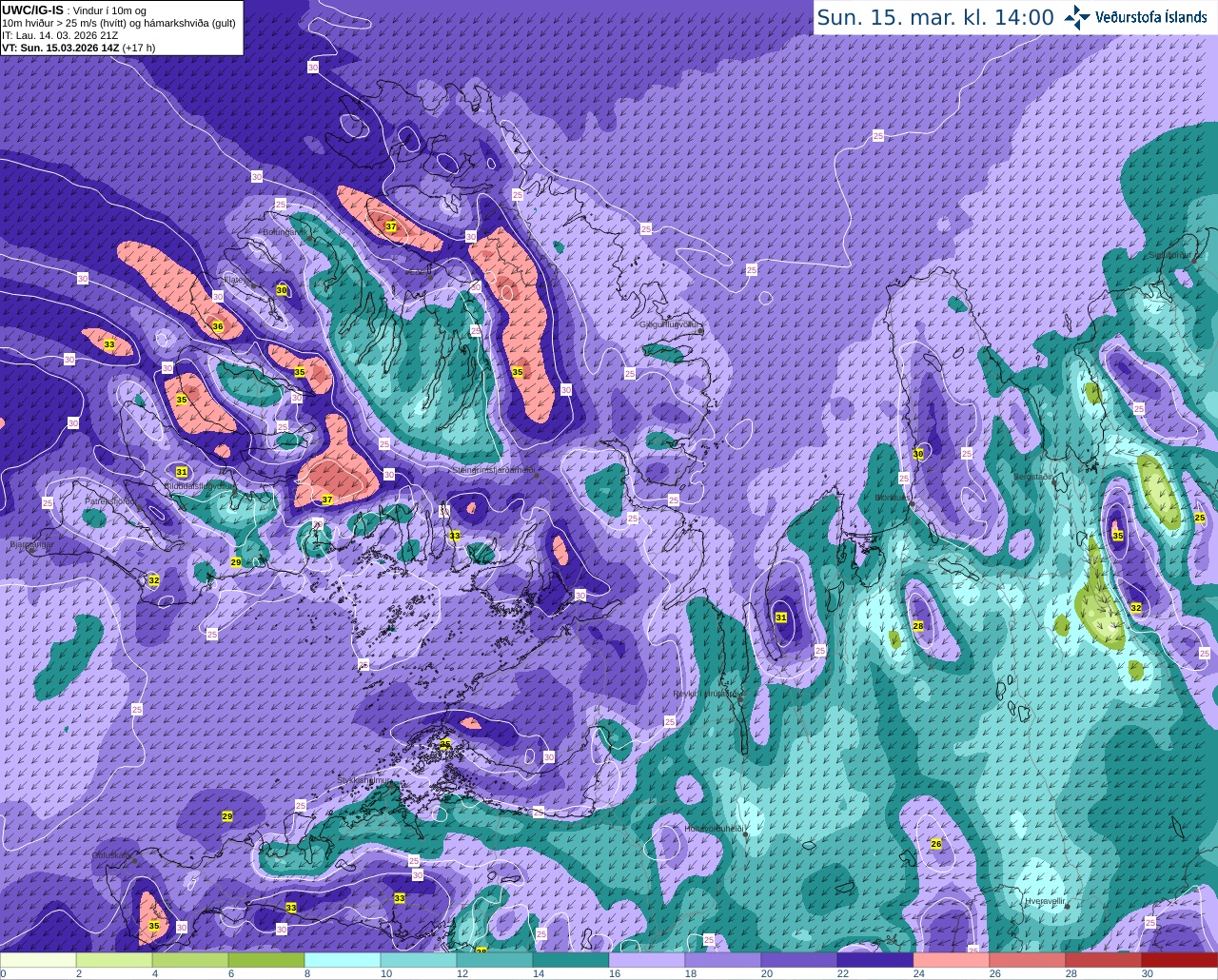The height and width of the screenshot is (980, 1218).
Task: Click the Steingrímsfjarðarheiði station label
Action: (x=493, y=470)
